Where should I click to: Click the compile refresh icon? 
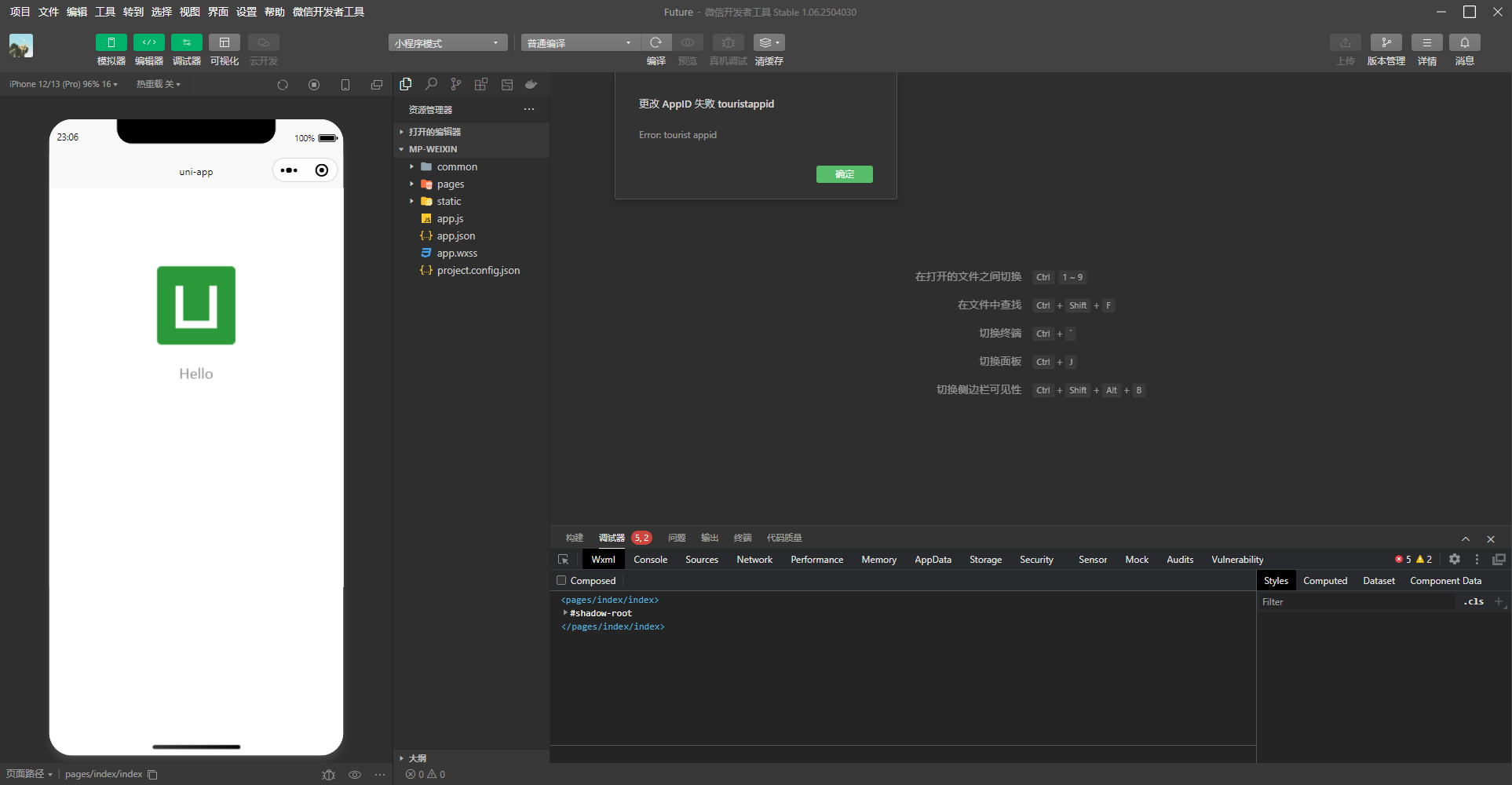pos(656,42)
